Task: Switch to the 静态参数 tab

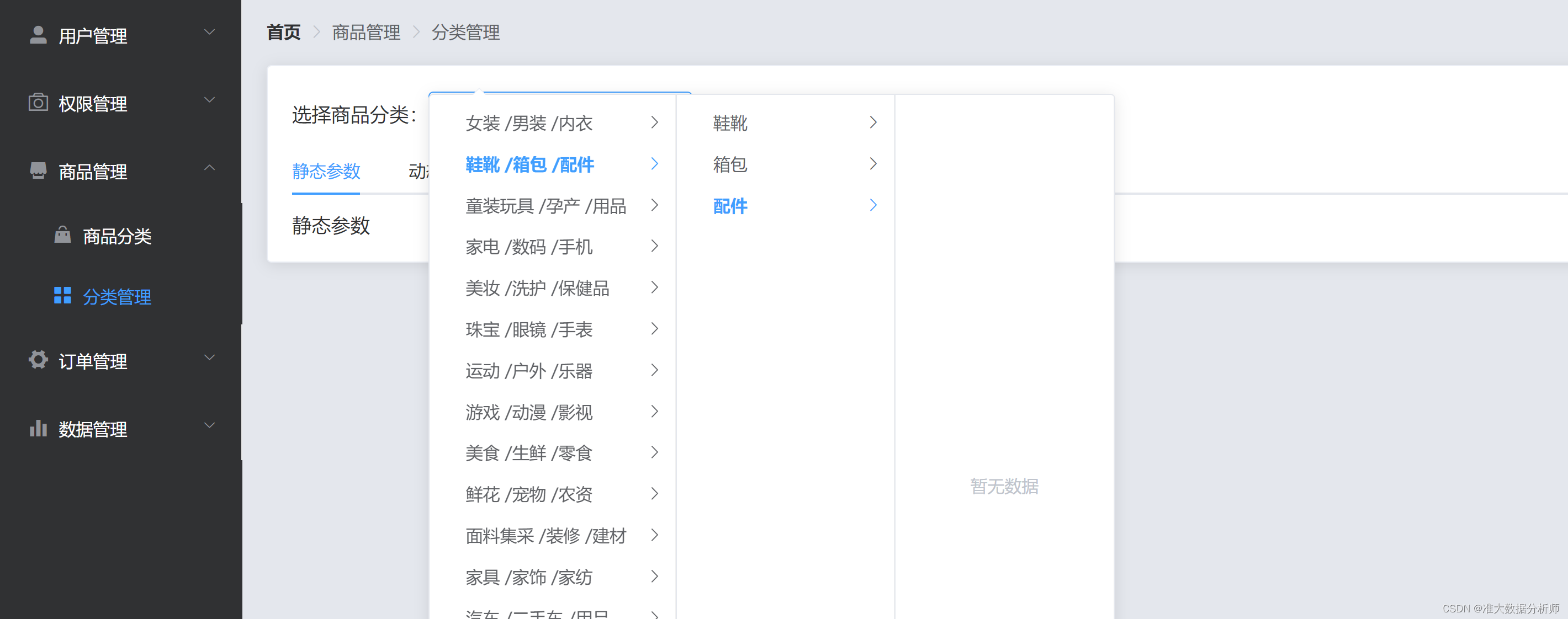Action: pyautogui.click(x=326, y=172)
